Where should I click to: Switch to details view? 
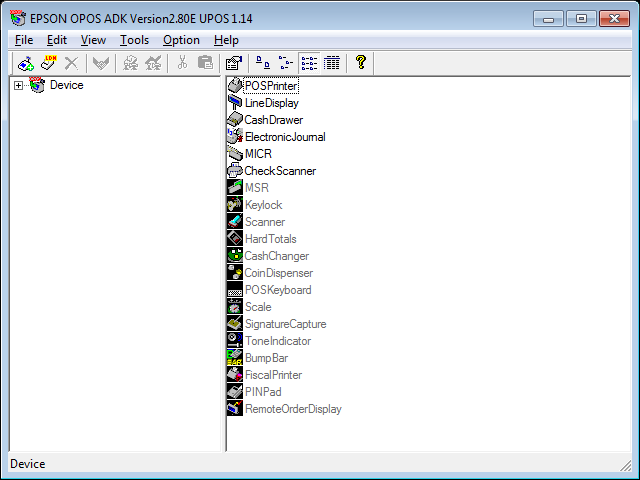click(332, 63)
